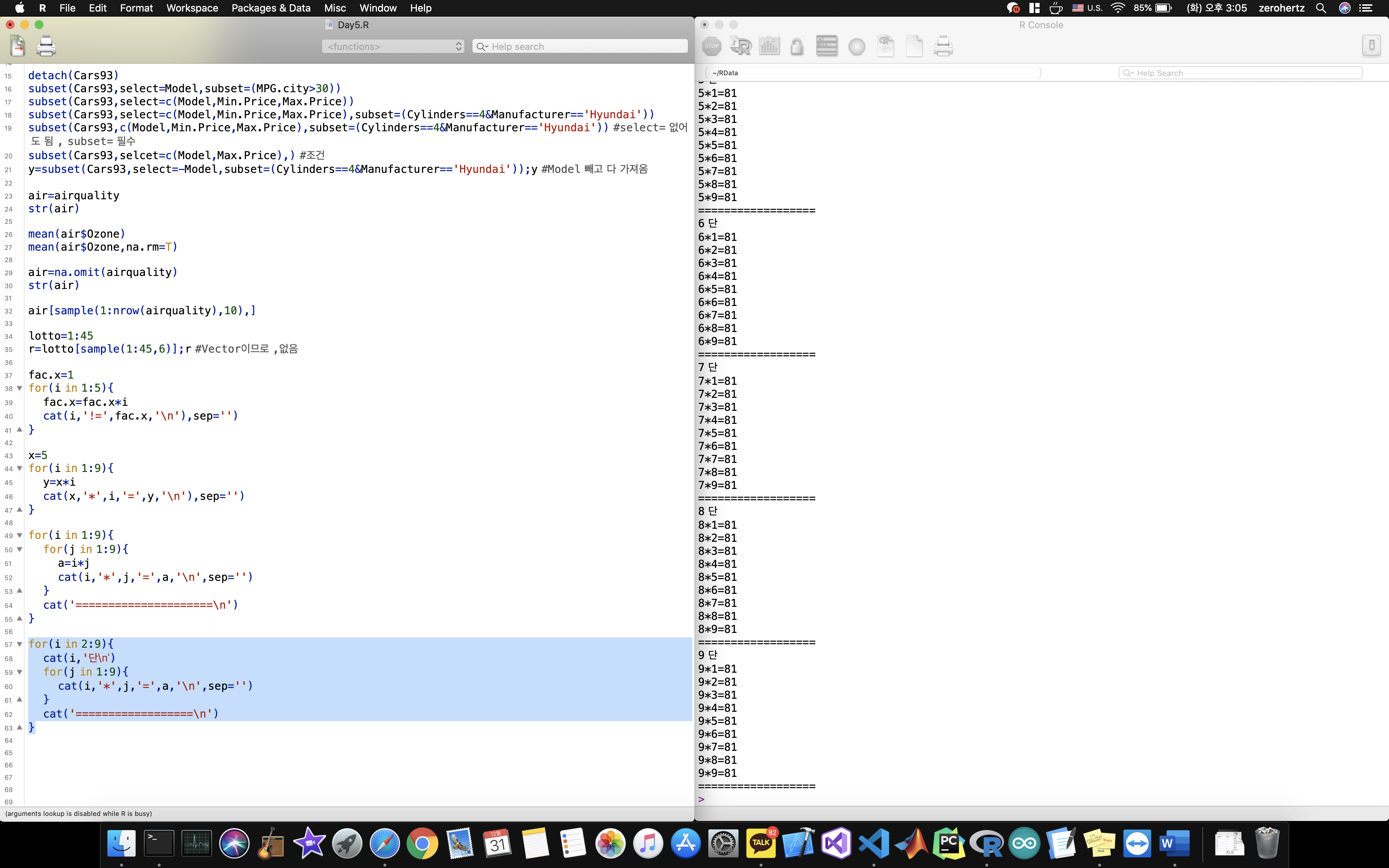Create new blank document icon in R Console
This screenshot has height=868, width=1389.
click(x=914, y=46)
